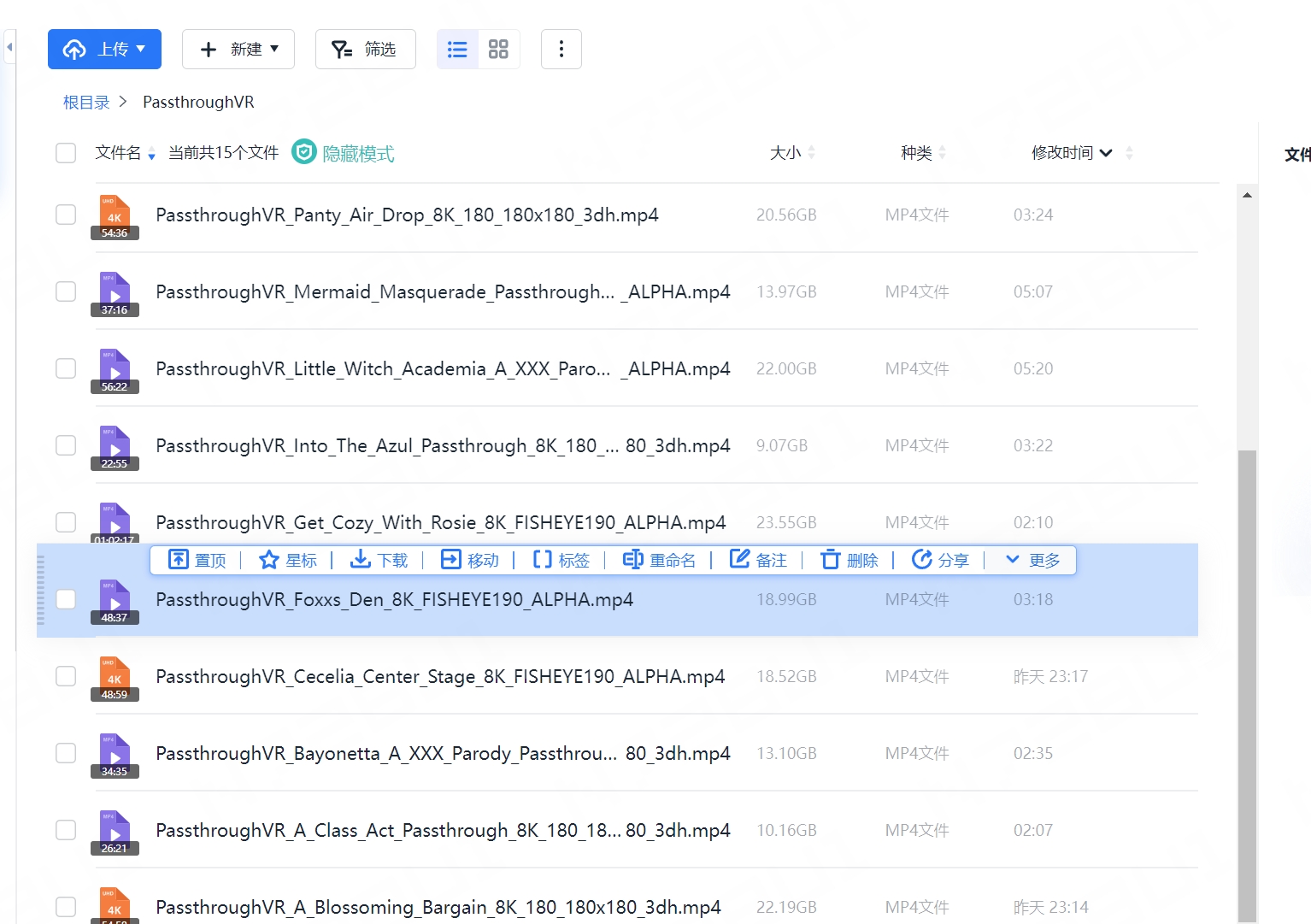Go to 根目录 breadcrumb link
Screen dimensions: 1311x924
(x=86, y=103)
